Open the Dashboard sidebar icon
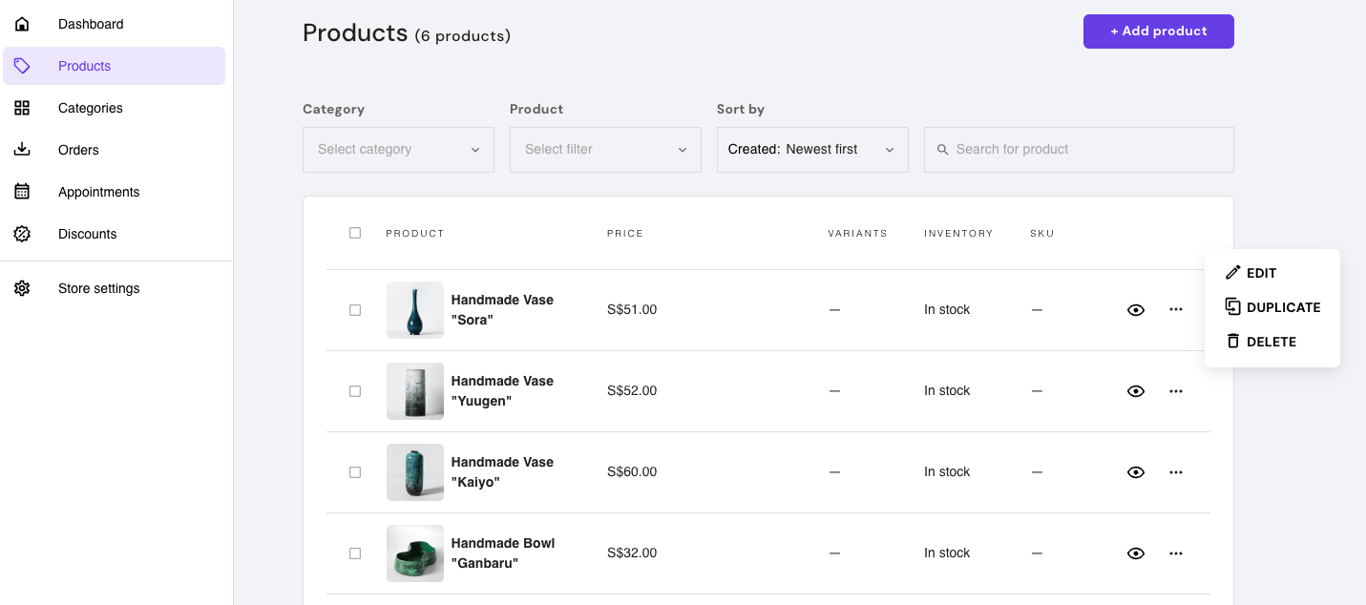Viewport: 1366px width, 605px height. pyautogui.click(x=22, y=23)
